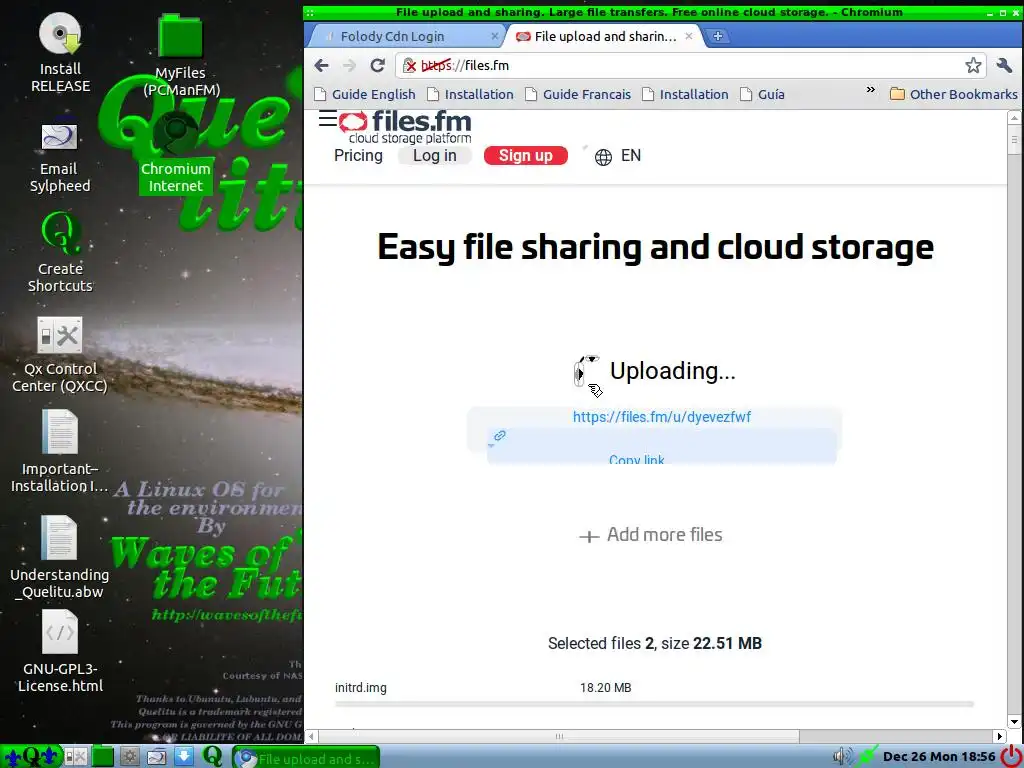
Task: Click the horizontal scrollbar right arrow
Action: tap(999, 736)
